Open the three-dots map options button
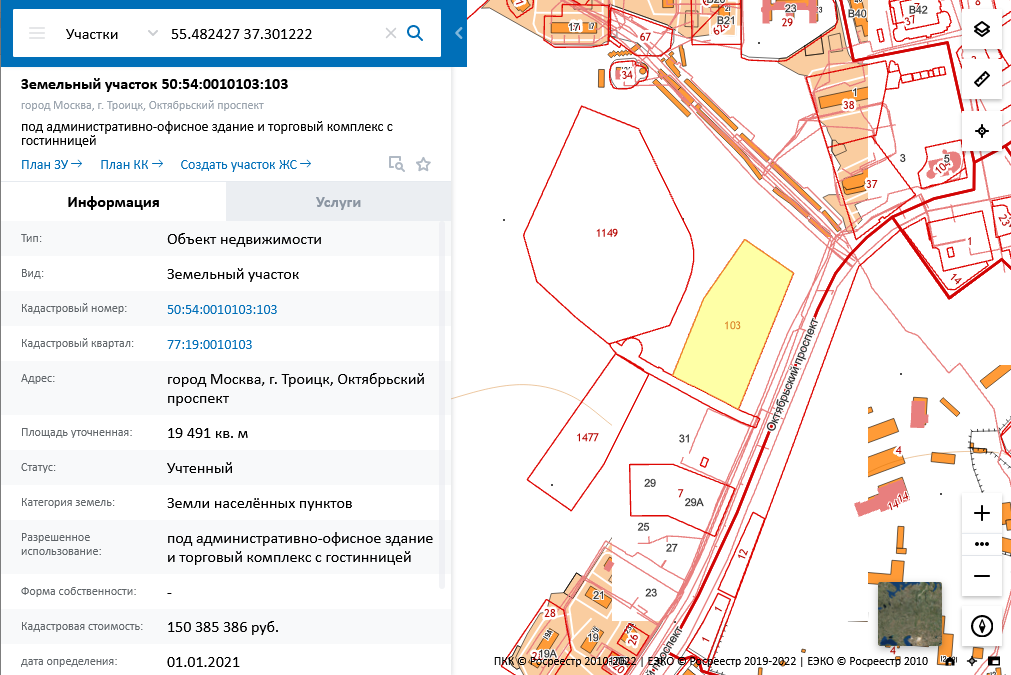 pos(982,544)
